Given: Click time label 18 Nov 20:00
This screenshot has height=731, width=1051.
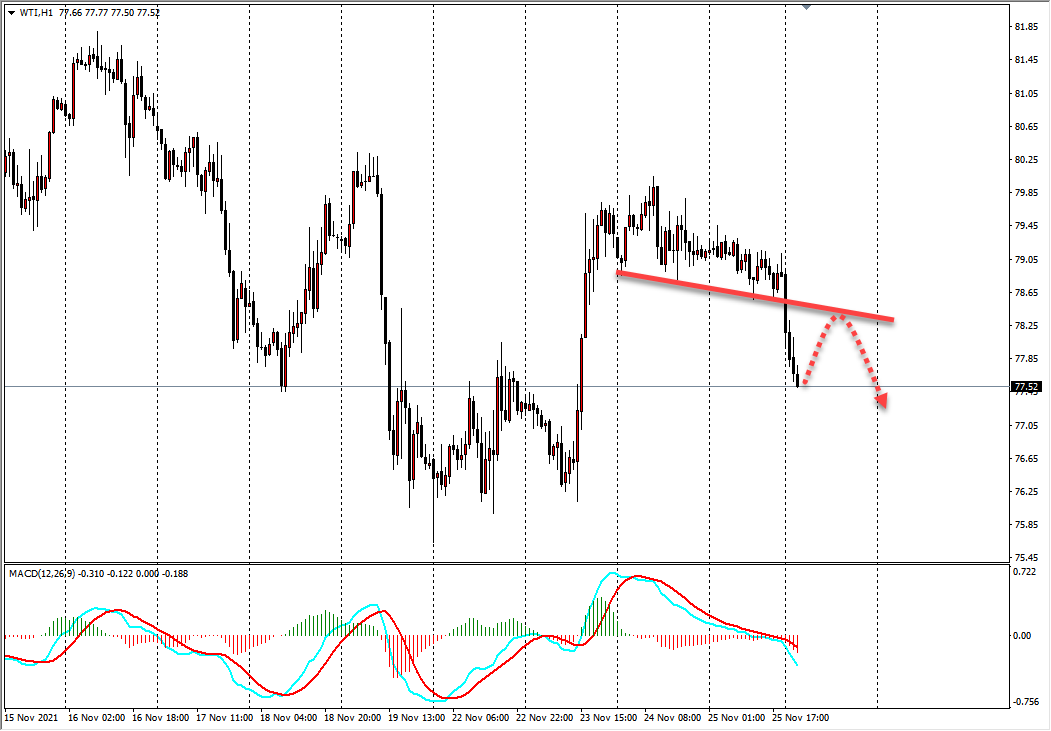Looking at the screenshot, I should pos(353,718).
